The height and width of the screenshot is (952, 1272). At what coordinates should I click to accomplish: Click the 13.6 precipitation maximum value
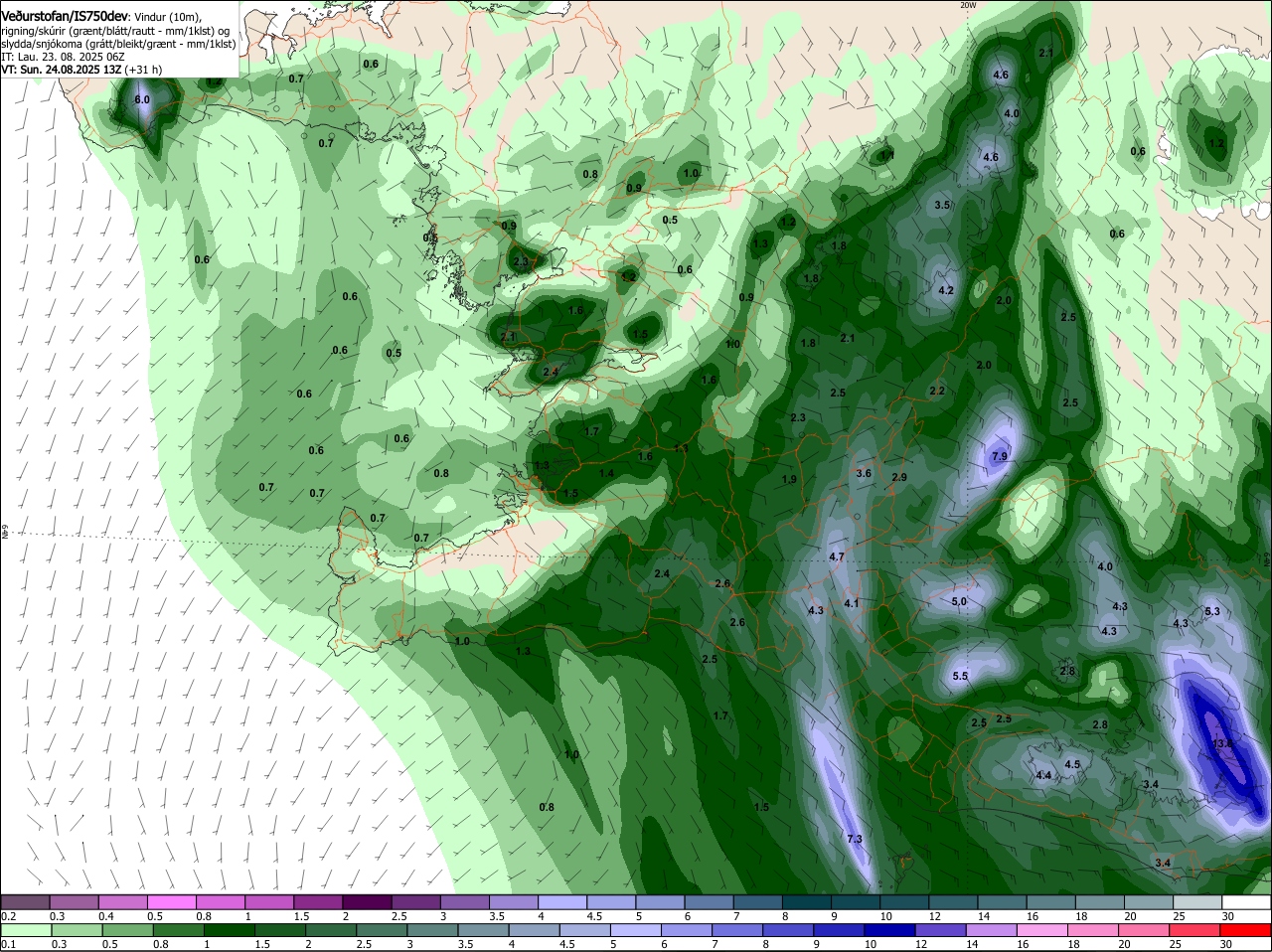point(1222,743)
